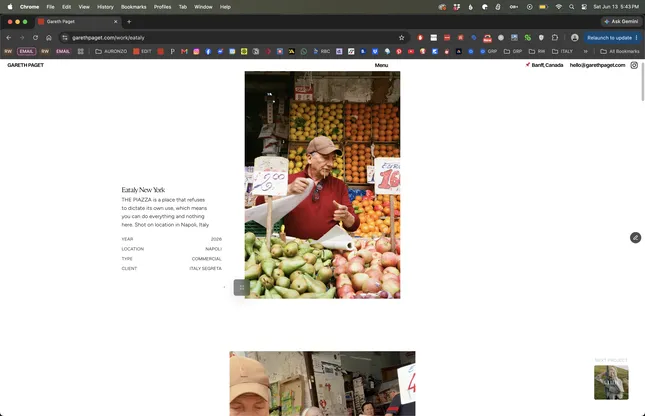Open the YouTube bookmark icon
This screenshot has width=645, height=416.
[x=411, y=51]
